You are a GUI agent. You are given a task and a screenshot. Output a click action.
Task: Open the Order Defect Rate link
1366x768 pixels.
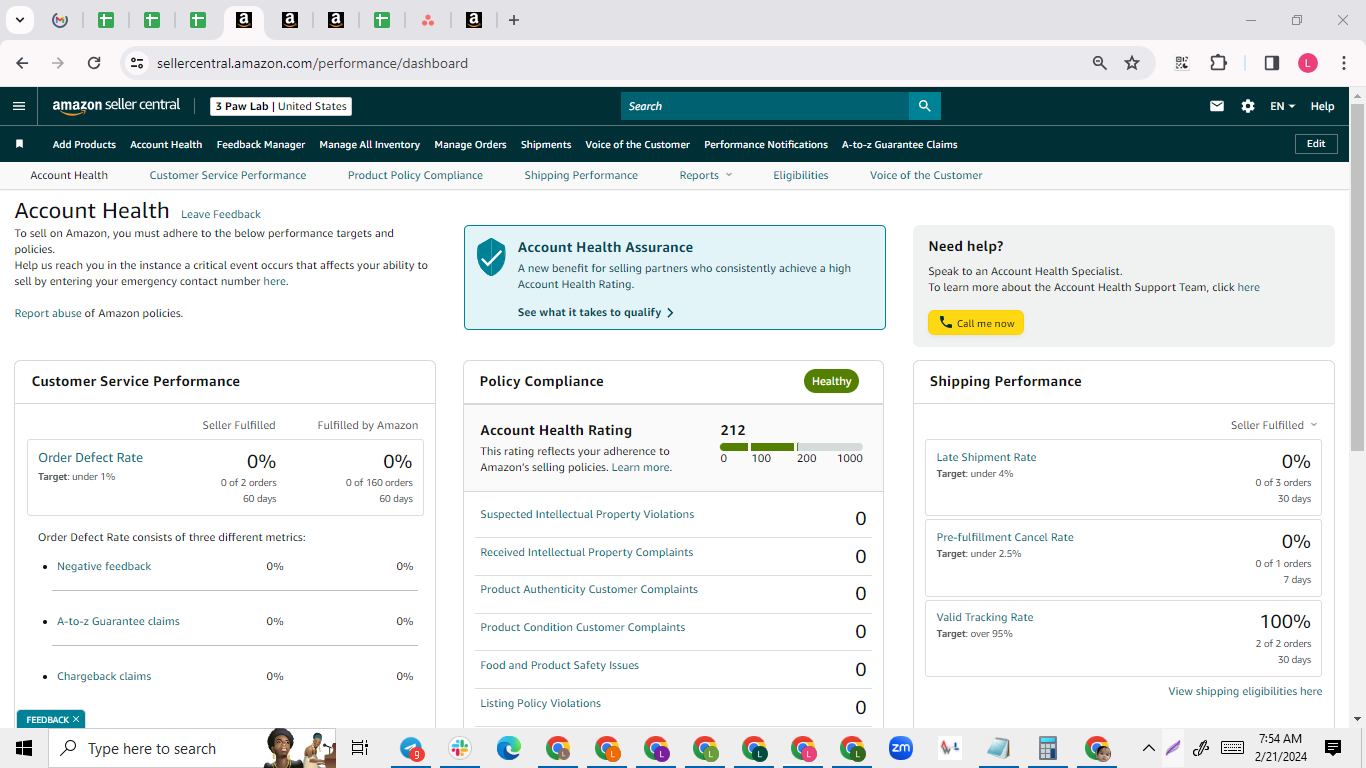tap(90, 457)
